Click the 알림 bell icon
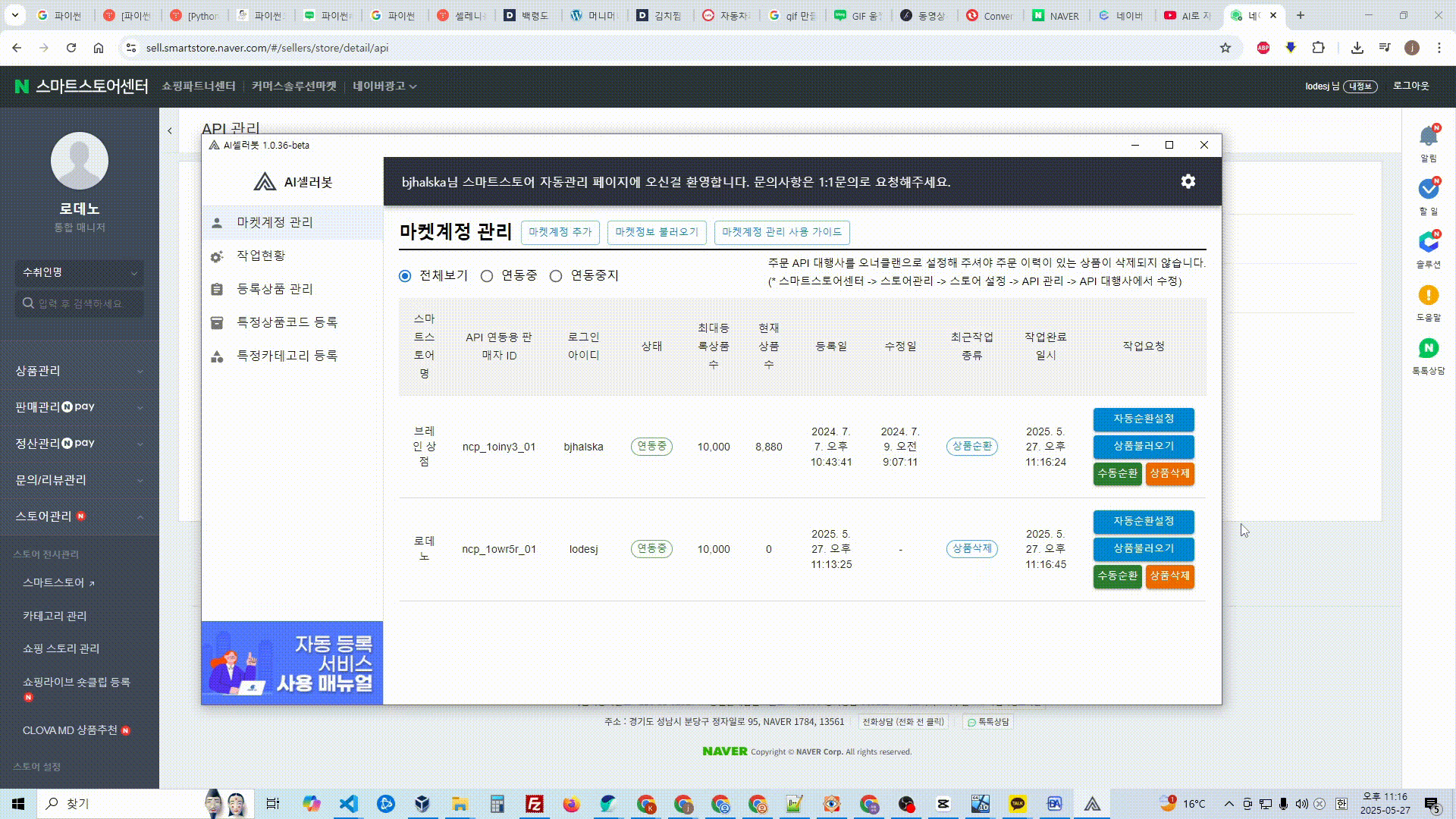This screenshot has width=1456, height=819. click(x=1428, y=137)
